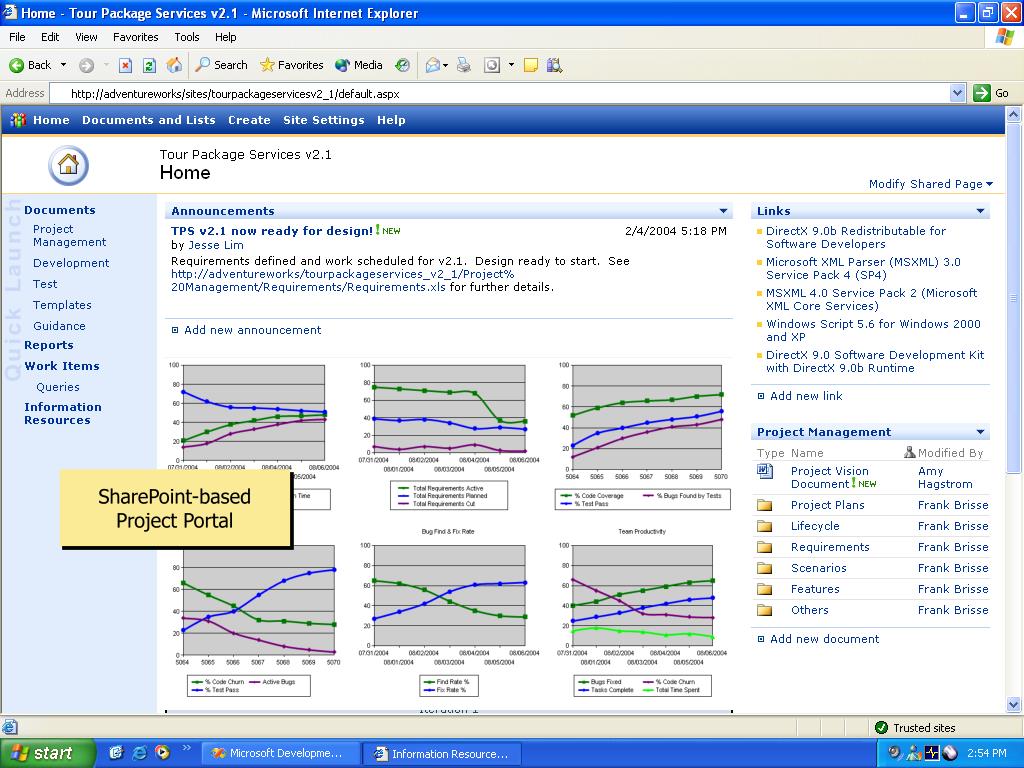
Task: Open the Development documents quick launch link
Action: click(x=71, y=263)
